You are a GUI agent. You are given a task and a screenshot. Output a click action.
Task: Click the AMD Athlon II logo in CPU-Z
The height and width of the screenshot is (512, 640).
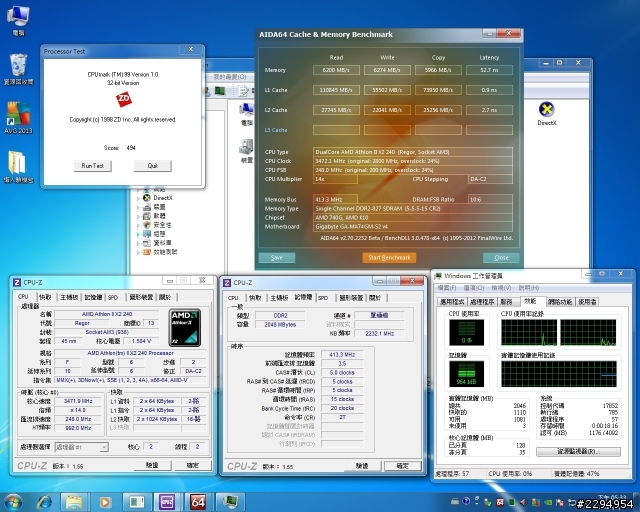(185, 327)
